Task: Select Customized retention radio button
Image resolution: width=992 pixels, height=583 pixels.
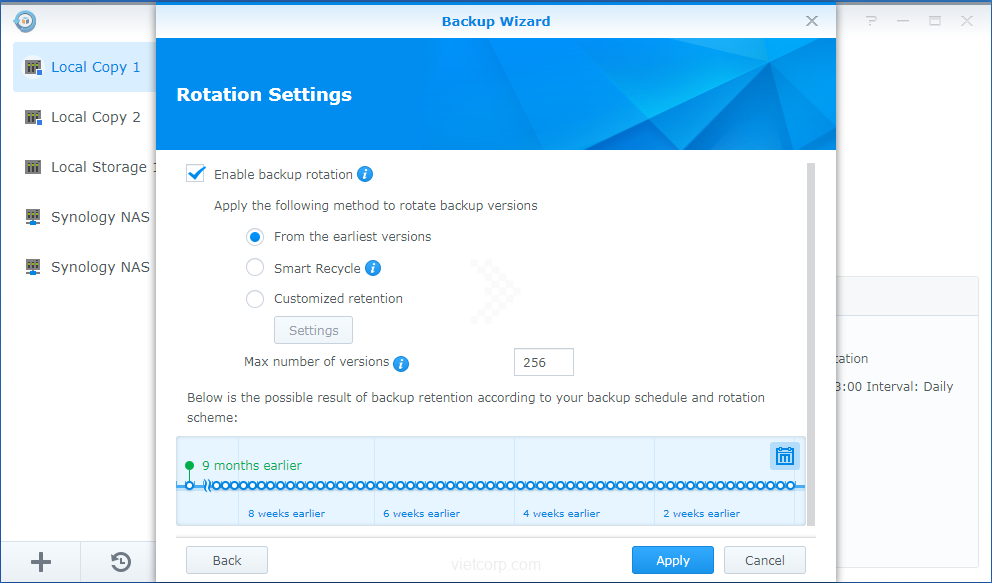Action: (x=255, y=299)
